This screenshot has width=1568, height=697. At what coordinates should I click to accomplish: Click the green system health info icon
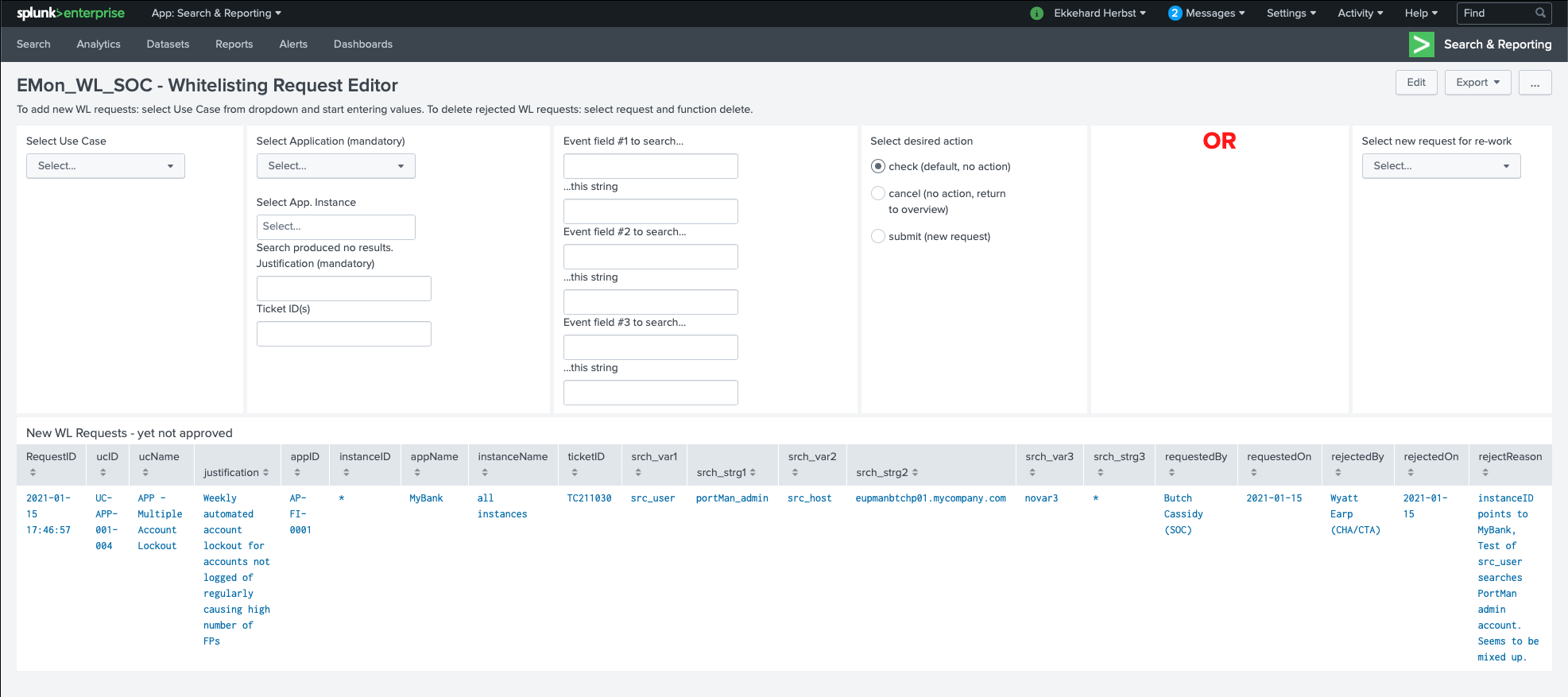(1036, 14)
